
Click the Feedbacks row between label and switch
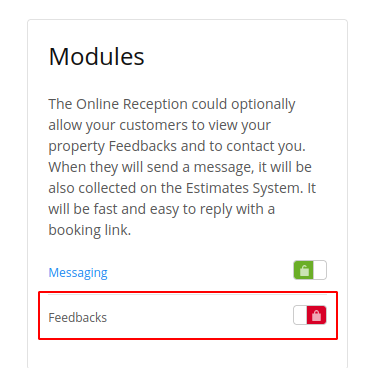pyautogui.click(x=200, y=317)
